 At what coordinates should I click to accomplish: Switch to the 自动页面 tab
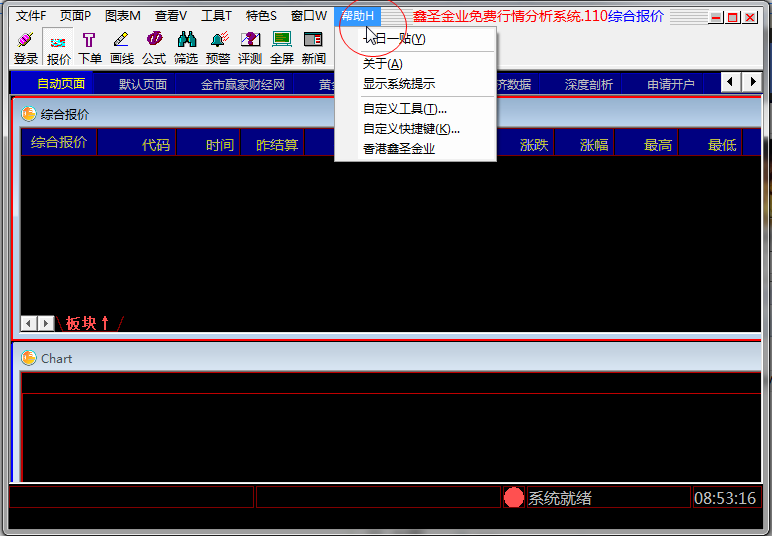point(61,84)
